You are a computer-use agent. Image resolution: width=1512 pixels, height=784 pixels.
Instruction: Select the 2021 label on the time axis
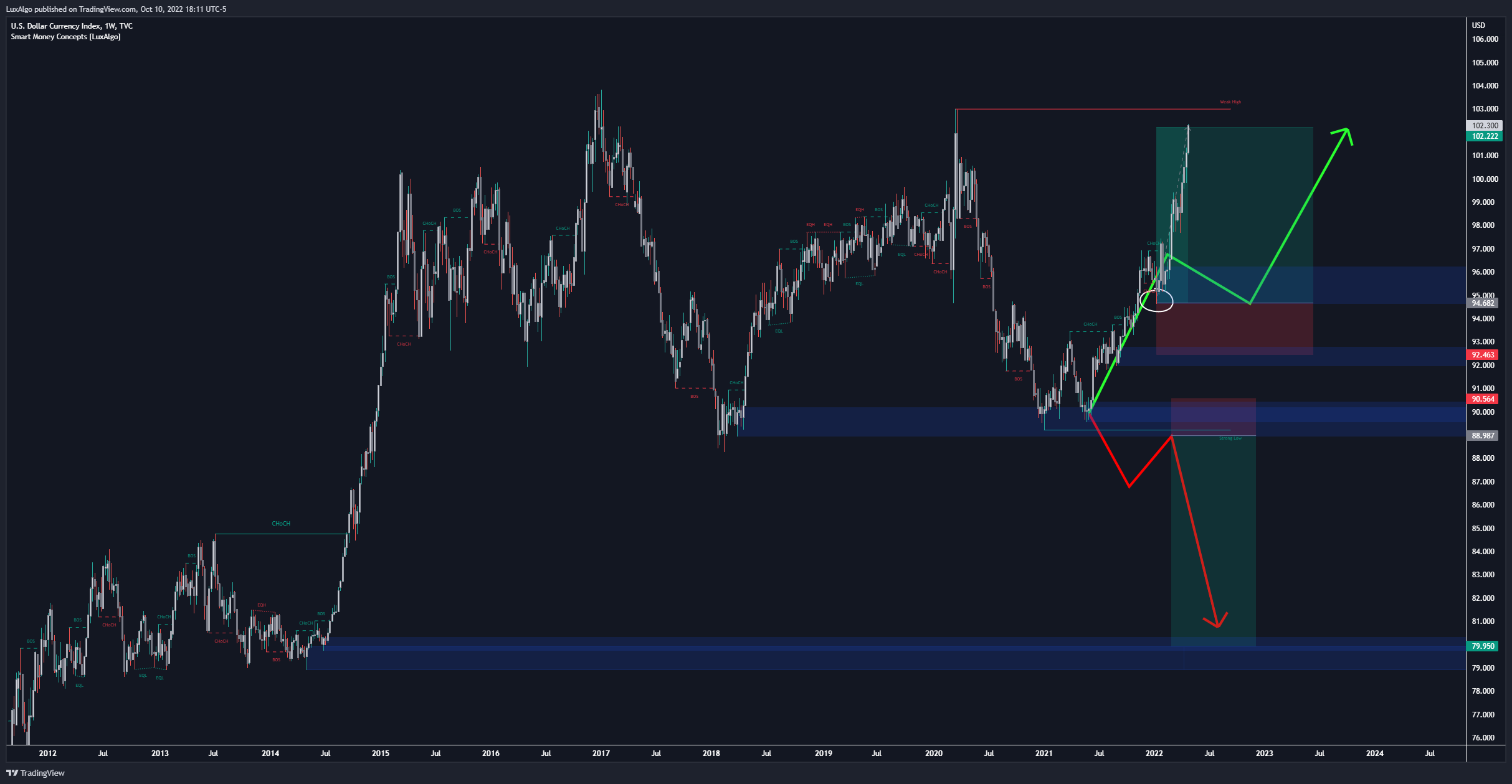pos(1044,753)
